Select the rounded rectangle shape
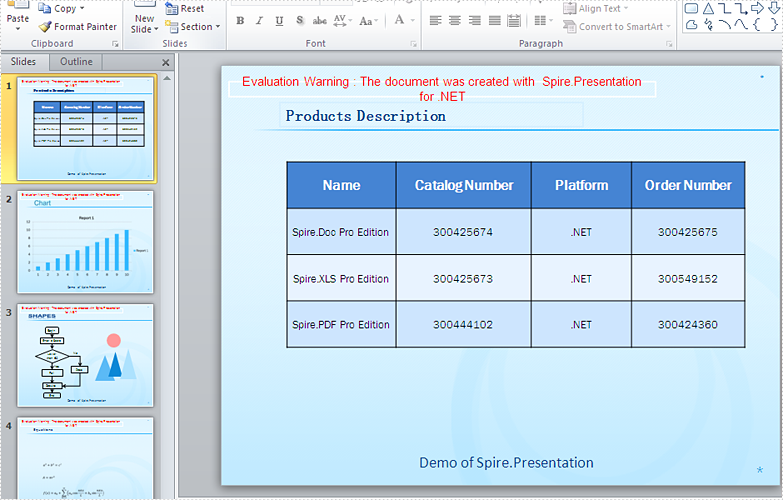 [x=691, y=8]
